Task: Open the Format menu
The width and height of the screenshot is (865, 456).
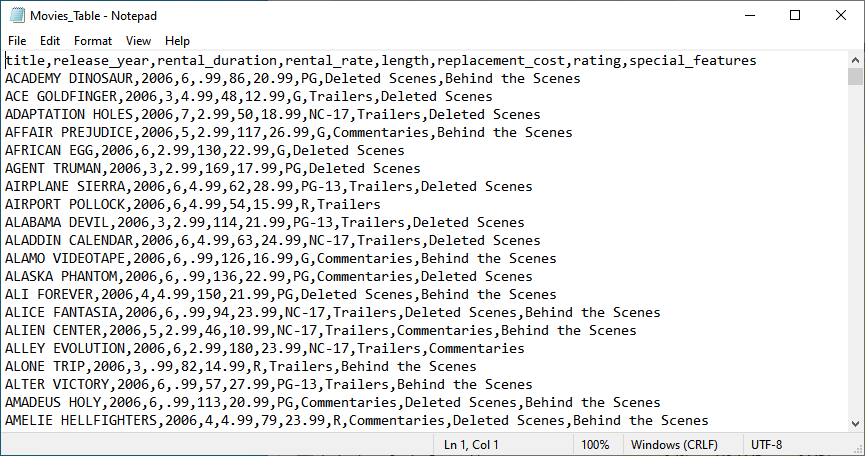Action: tap(93, 41)
